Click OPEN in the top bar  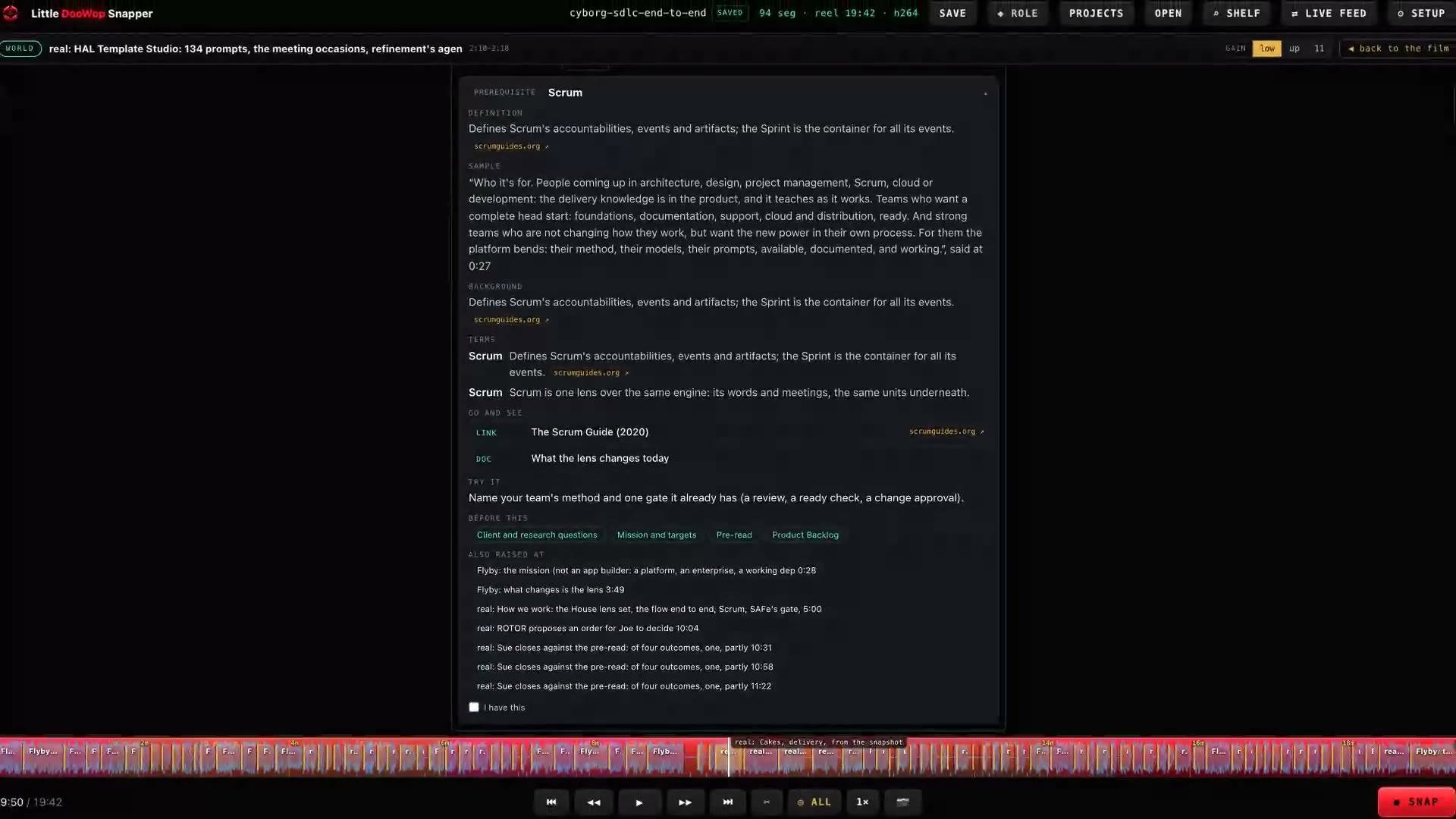pos(1168,13)
